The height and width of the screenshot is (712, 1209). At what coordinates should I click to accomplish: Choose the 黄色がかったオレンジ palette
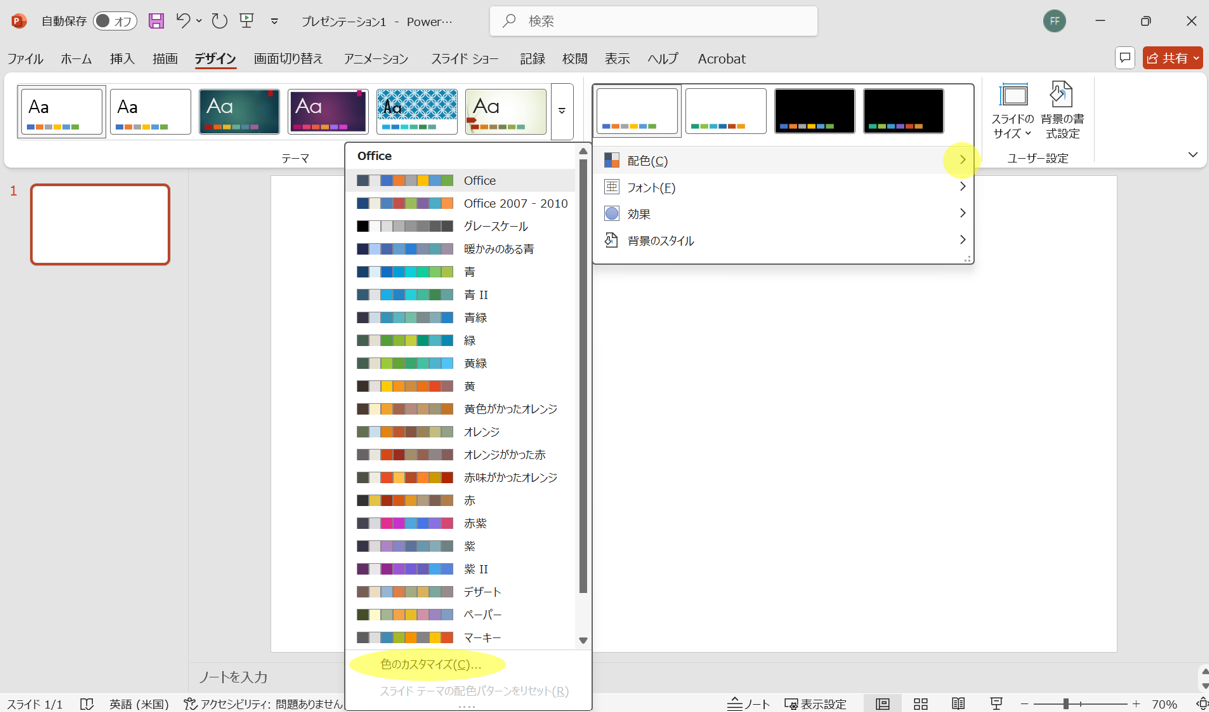click(x=462, y=409)
